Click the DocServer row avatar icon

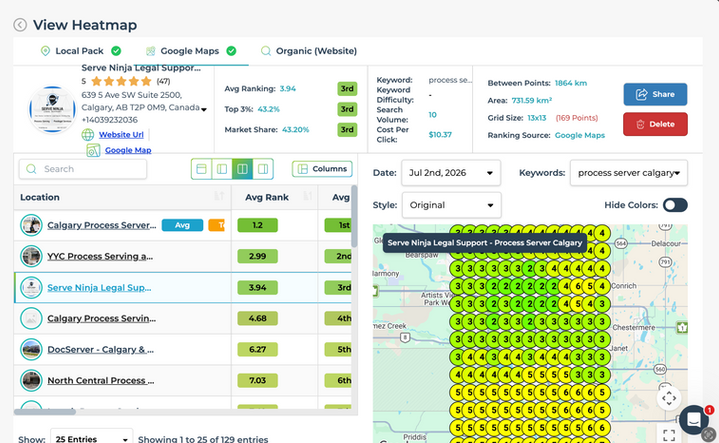31,349
